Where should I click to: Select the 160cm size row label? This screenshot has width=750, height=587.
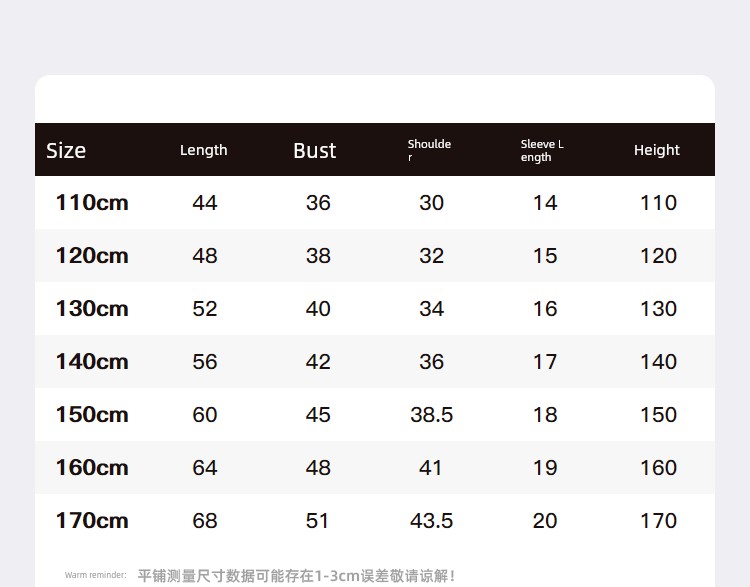(92, 467)
